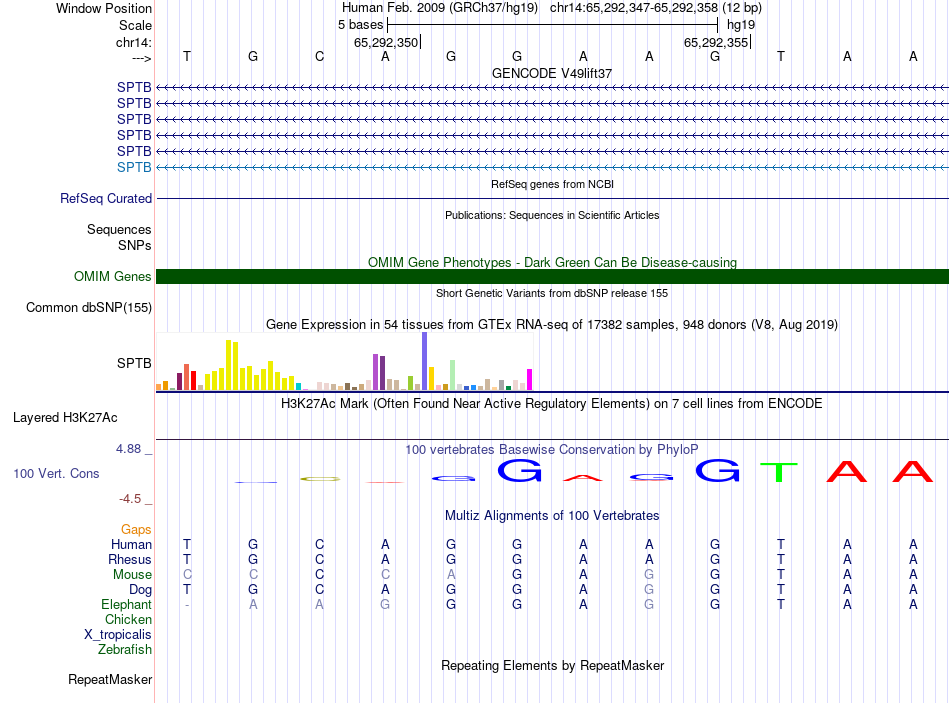The width and height of the screenshot is (950, 703).
Task: Select the Zebrafish alignment row label
Action: pos(125,649)
